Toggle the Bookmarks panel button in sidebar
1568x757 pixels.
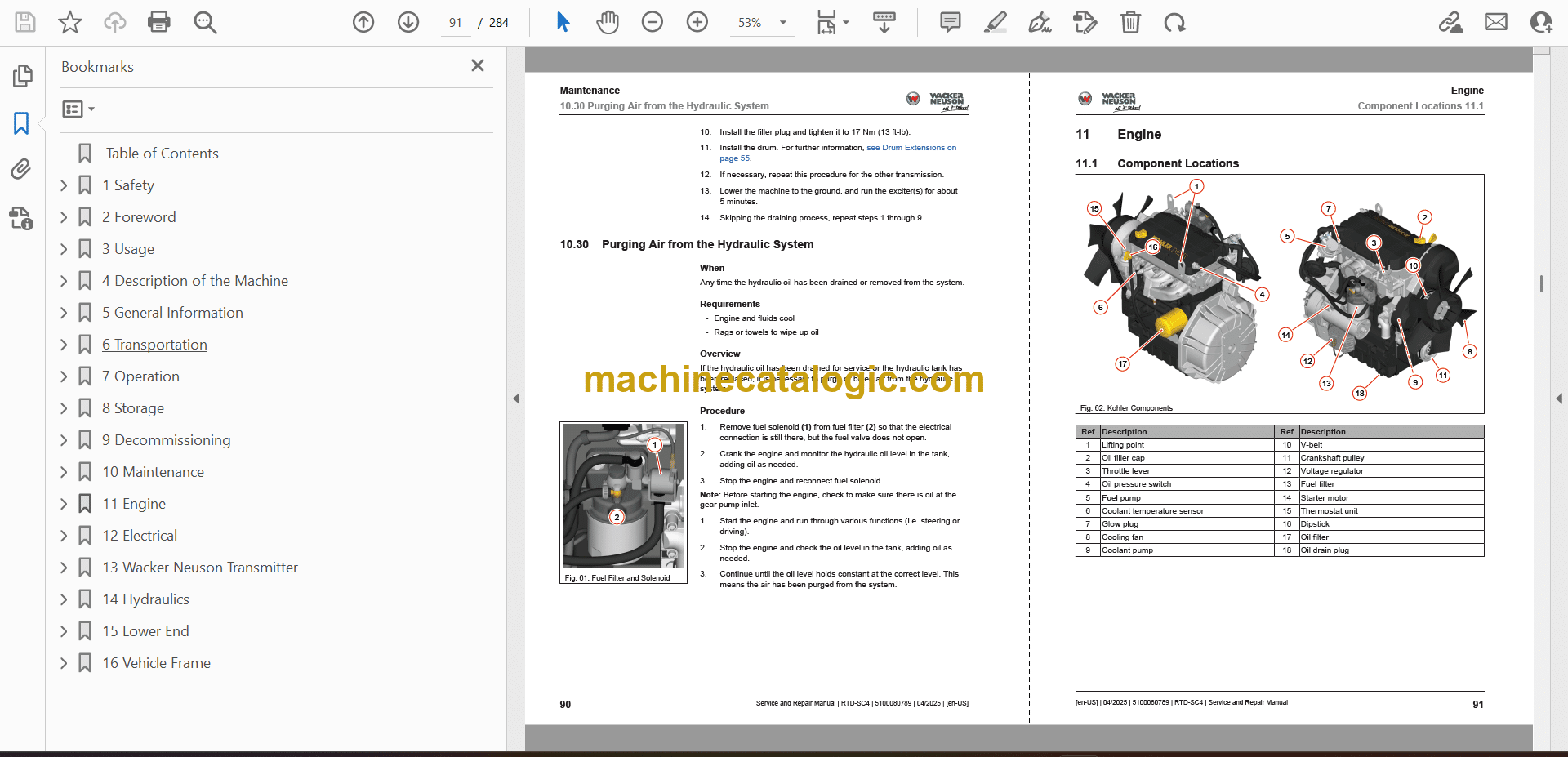21,123
